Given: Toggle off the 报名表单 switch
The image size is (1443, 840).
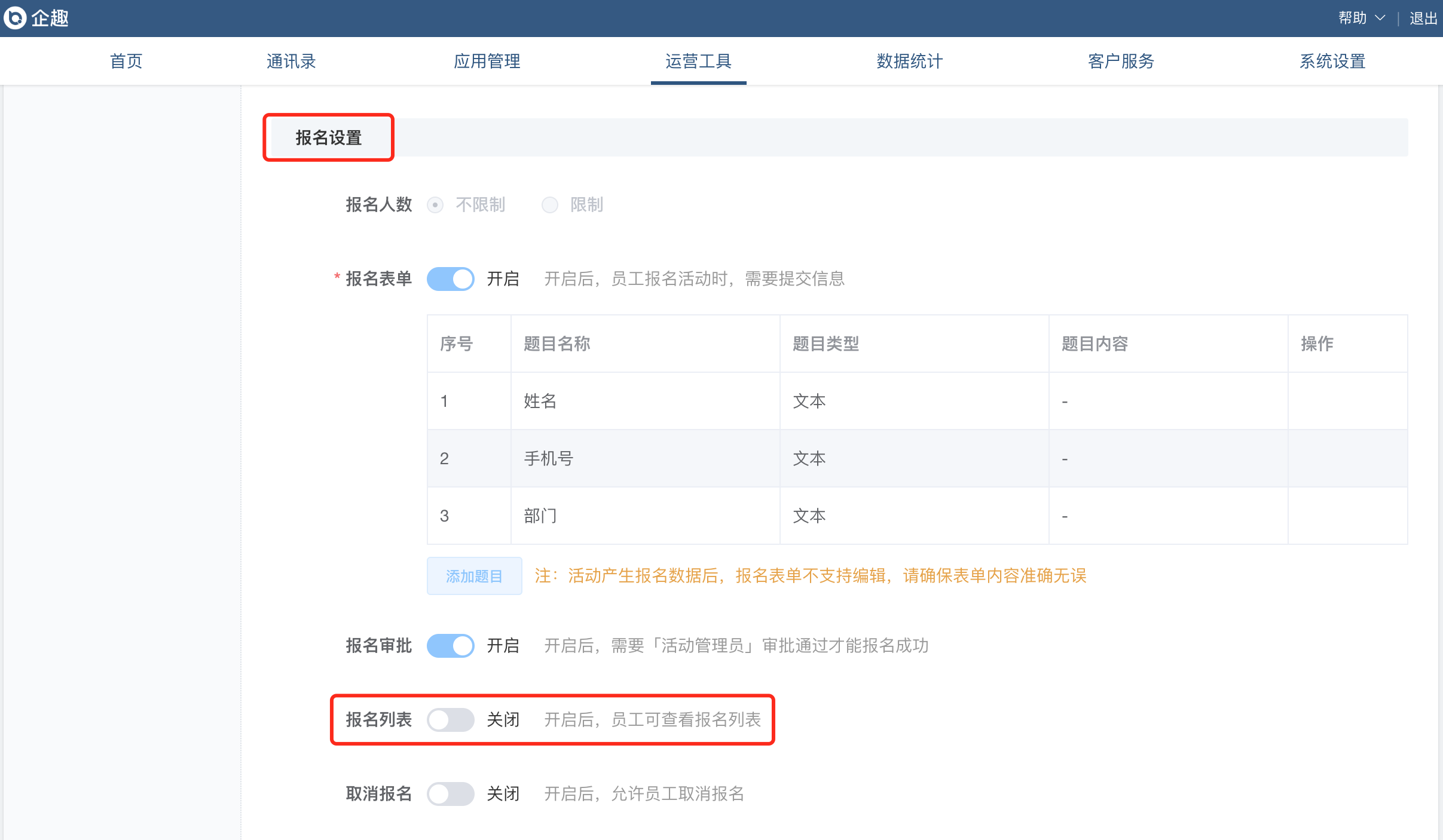Looking at the screenshot, I should [x=451, y=279].
